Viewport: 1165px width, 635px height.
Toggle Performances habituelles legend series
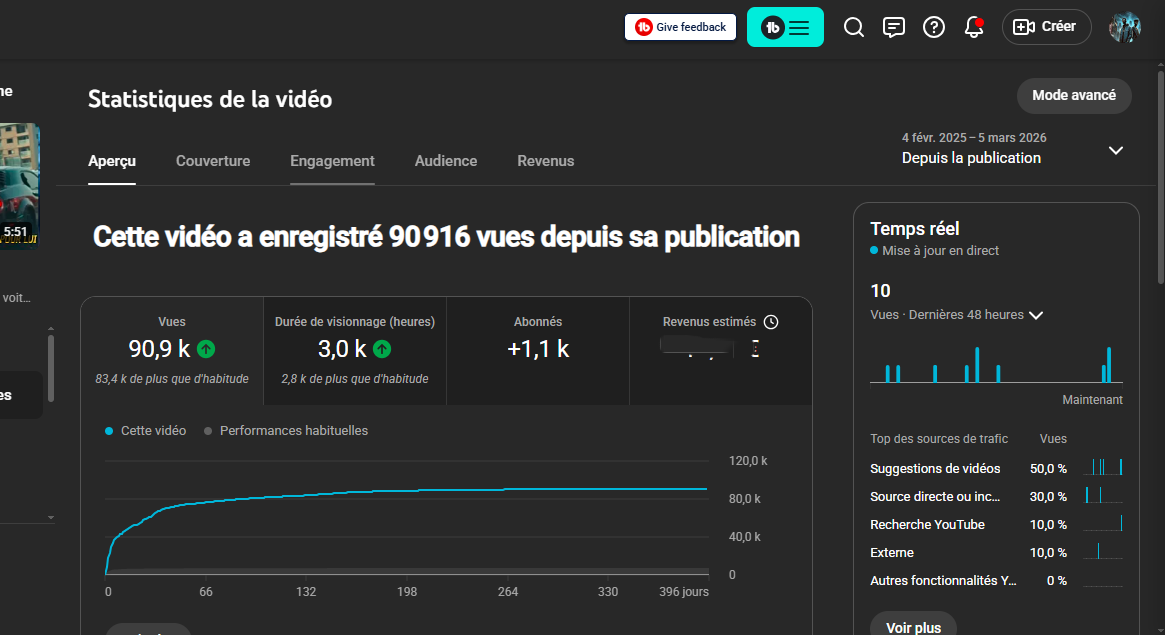(285, 431)
